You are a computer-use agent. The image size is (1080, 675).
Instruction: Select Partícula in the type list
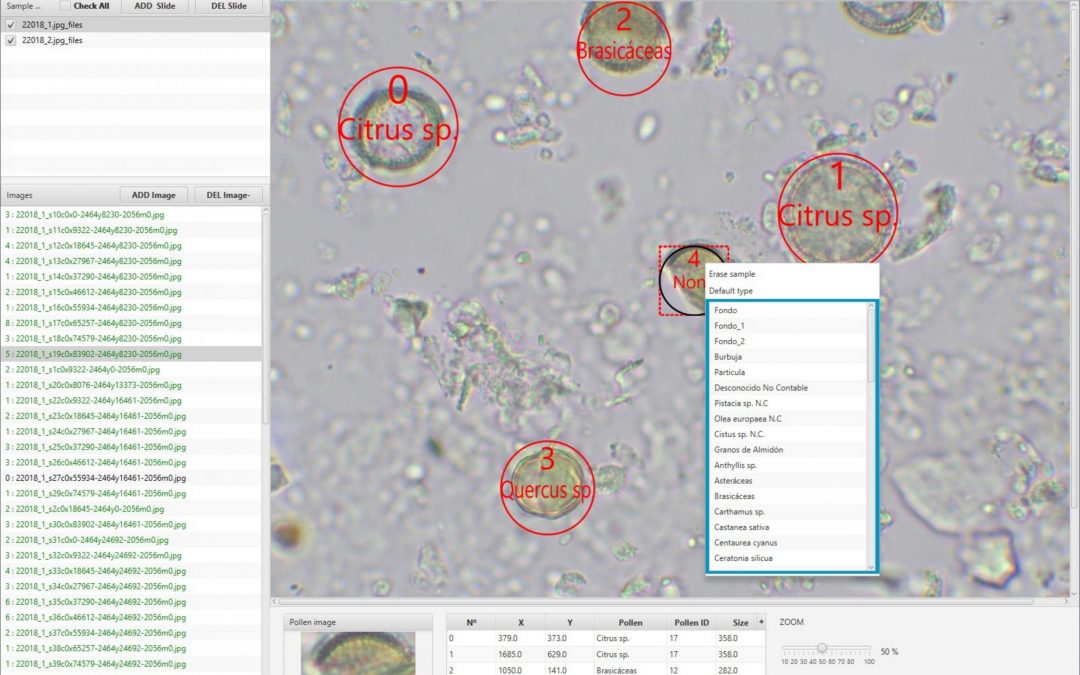787,373
